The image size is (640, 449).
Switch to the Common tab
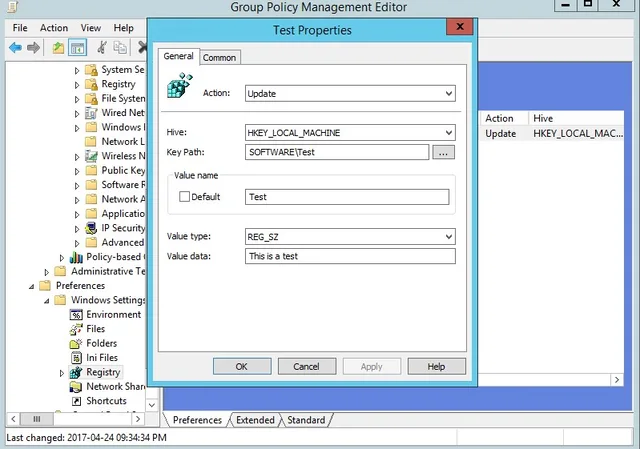click(220, 58)
